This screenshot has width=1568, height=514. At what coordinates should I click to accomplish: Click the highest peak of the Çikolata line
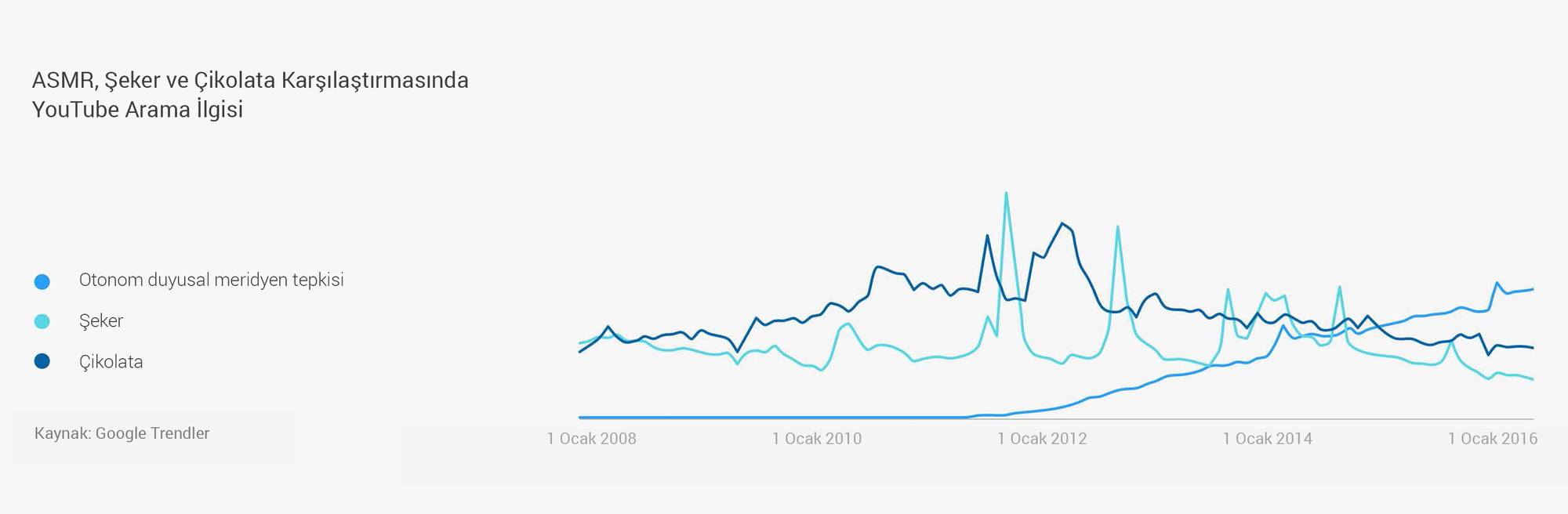click(x=1062, y=224)
